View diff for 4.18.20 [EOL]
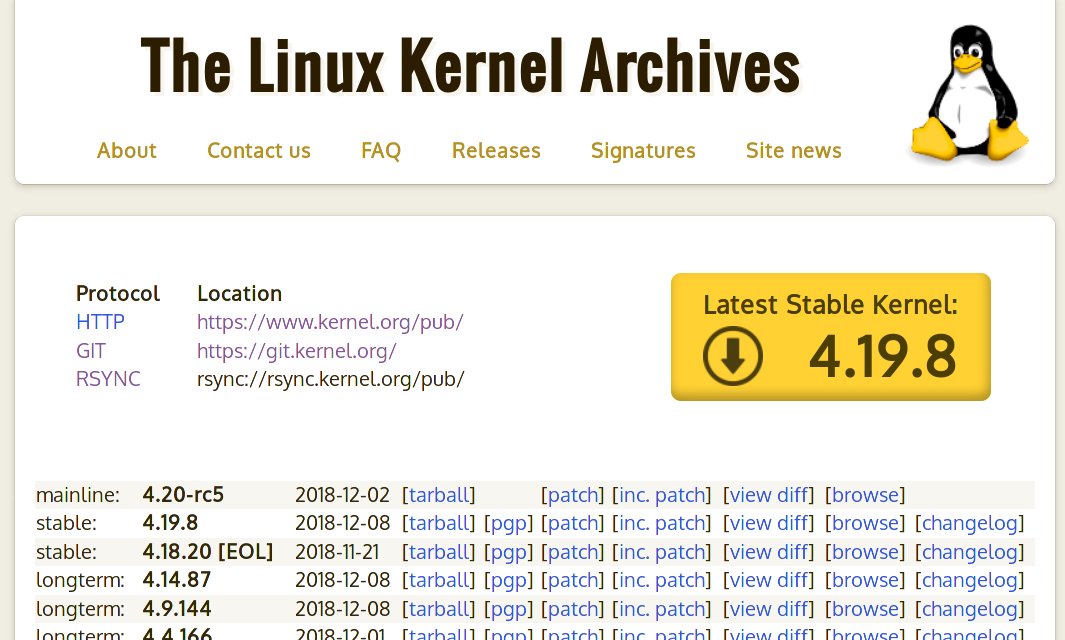 [x=768, y=552]
